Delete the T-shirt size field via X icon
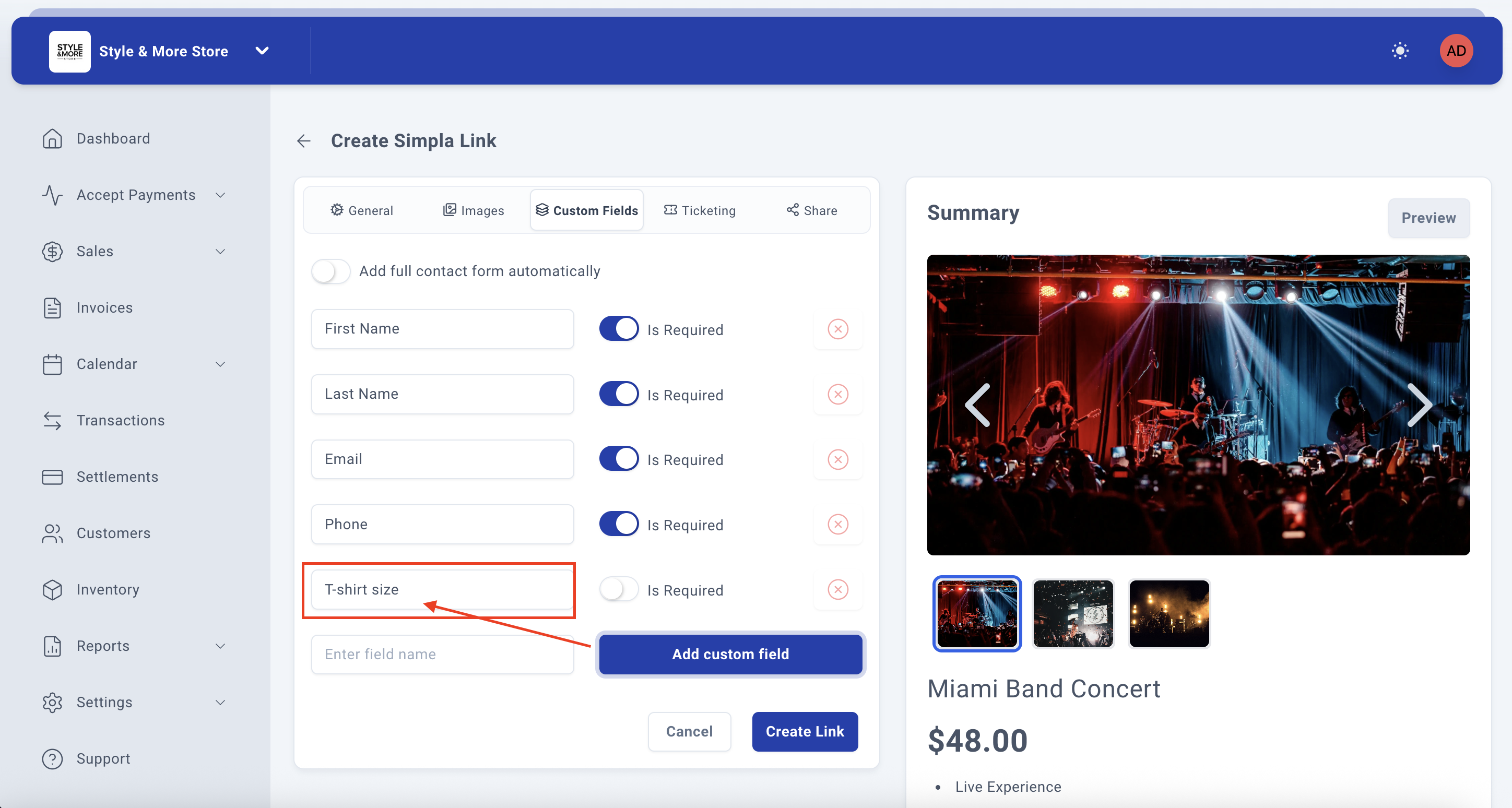The width and height of the screenshot is (1512, 808). [837, 590]
